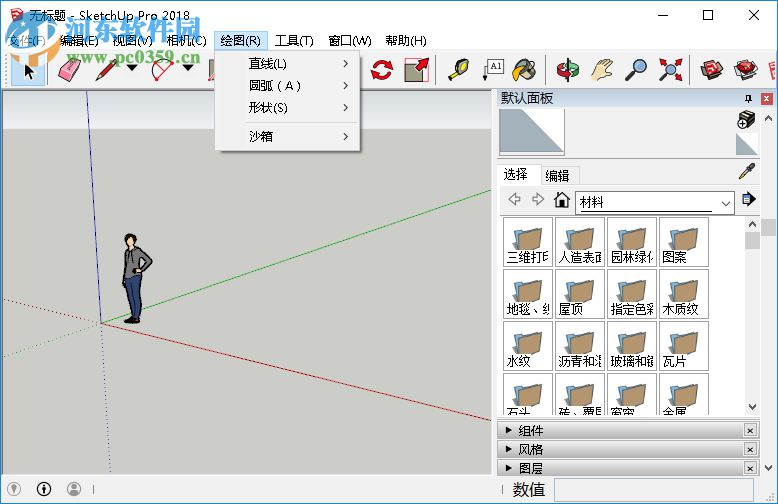Open the materials Details menu arrow
Viewport: 778px width, 504px height.
[749, 199]
